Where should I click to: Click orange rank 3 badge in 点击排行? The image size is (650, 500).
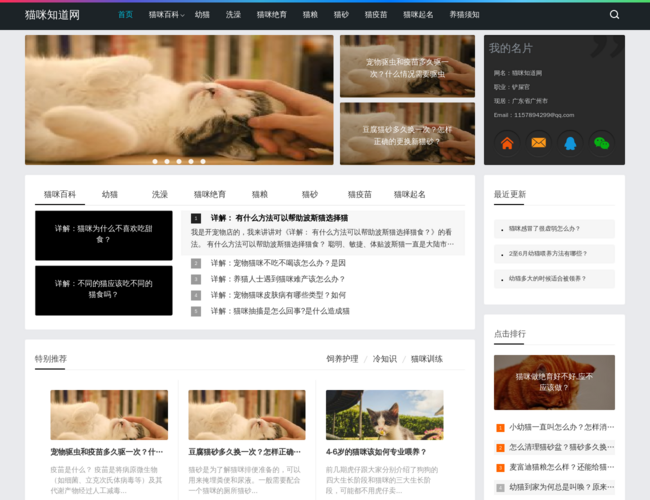(x=500, y=468)
